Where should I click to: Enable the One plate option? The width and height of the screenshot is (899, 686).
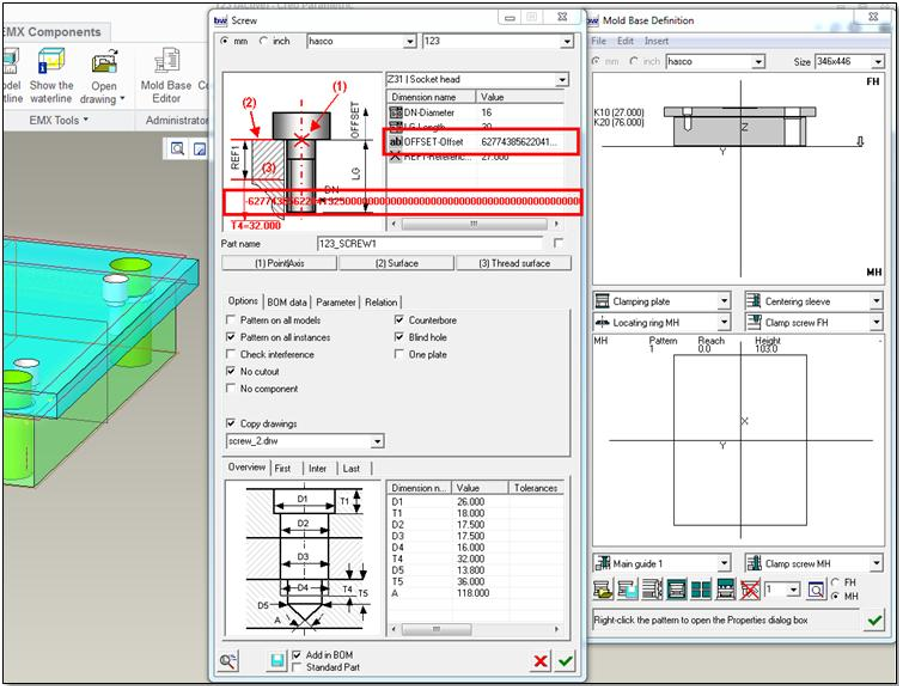[399, 354]
